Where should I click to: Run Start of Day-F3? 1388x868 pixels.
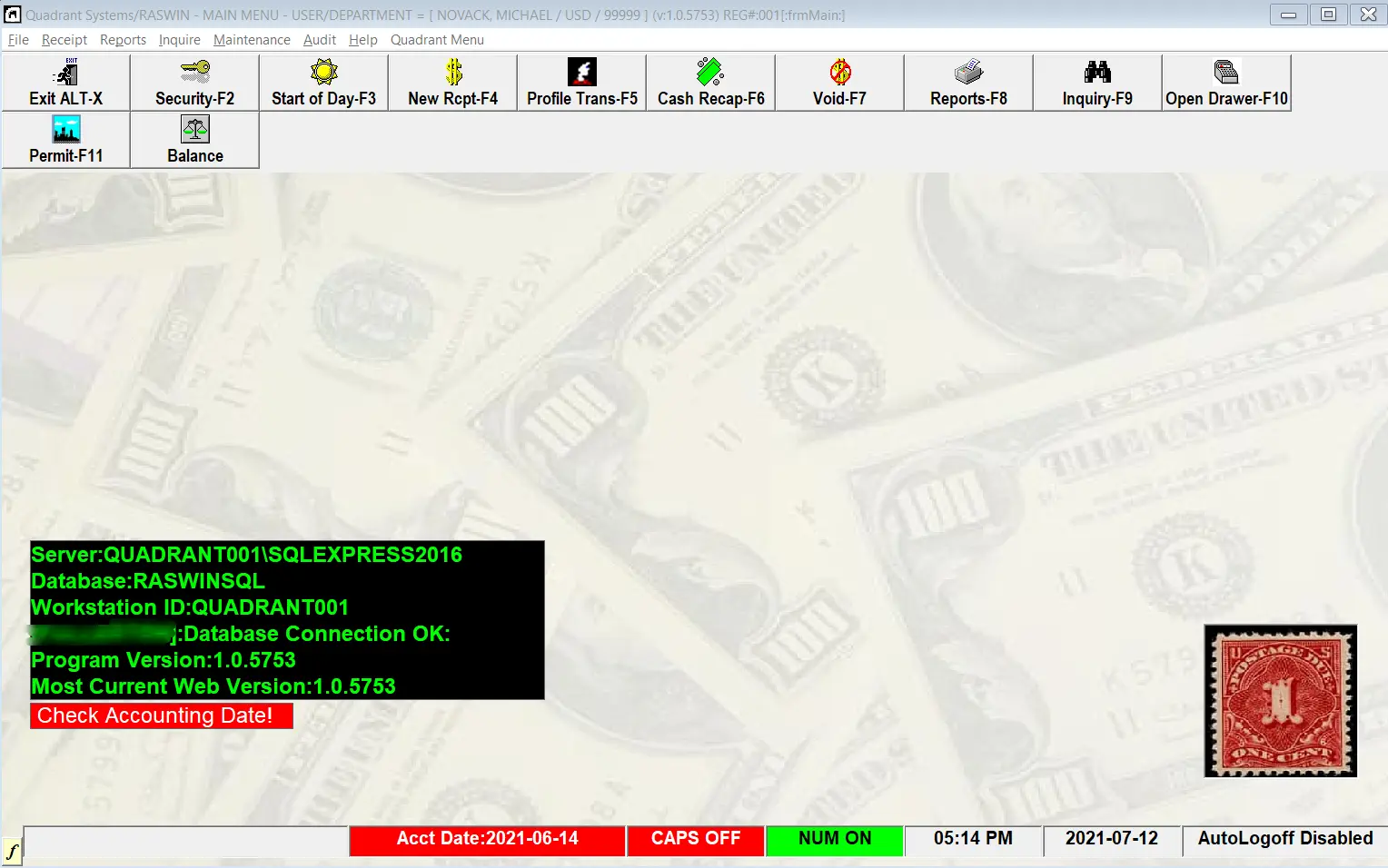tap(323, 83)
